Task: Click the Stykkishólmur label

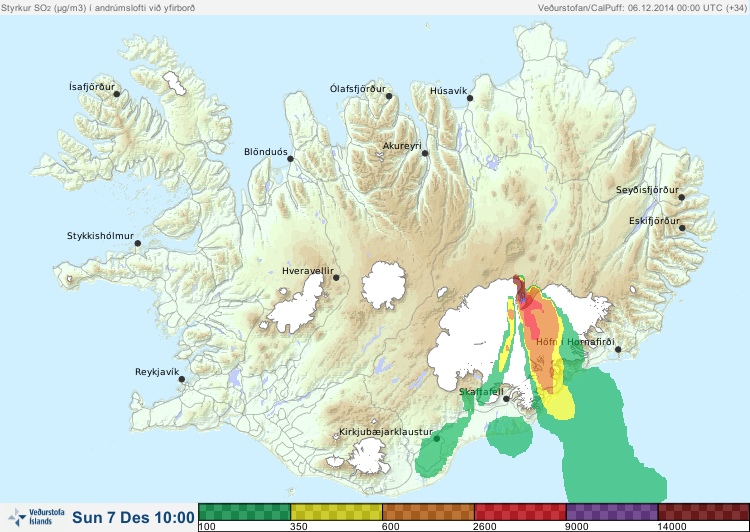Action: 100,236
